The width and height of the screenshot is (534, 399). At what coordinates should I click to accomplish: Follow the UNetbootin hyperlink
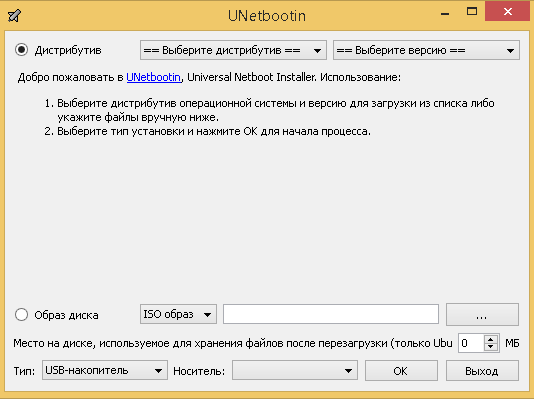(154, 77)
